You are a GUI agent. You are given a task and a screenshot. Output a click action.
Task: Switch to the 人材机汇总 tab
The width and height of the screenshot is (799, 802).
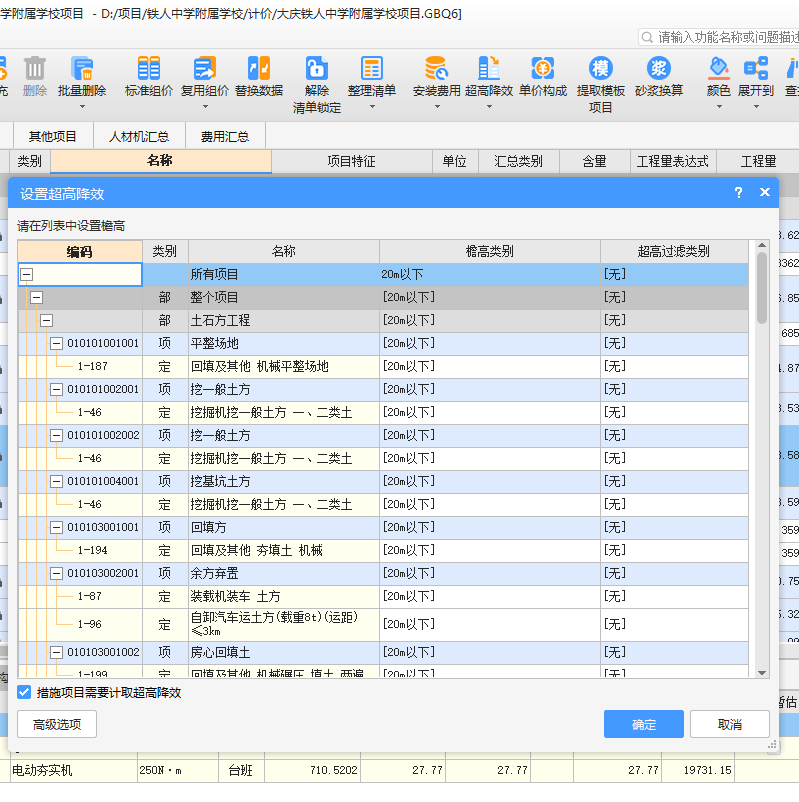[139, 136]
